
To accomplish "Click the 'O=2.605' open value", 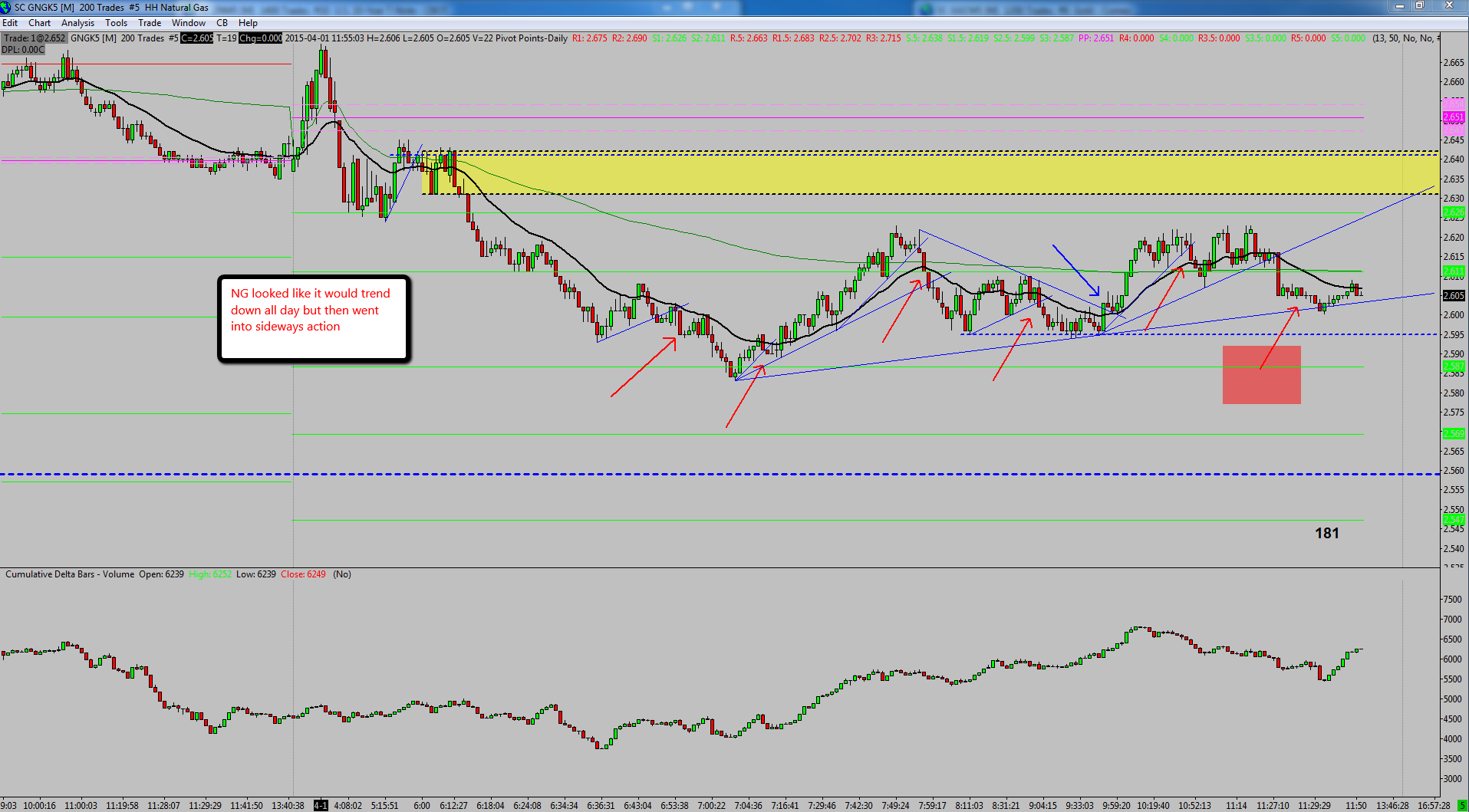I will [x=453, y=38].
